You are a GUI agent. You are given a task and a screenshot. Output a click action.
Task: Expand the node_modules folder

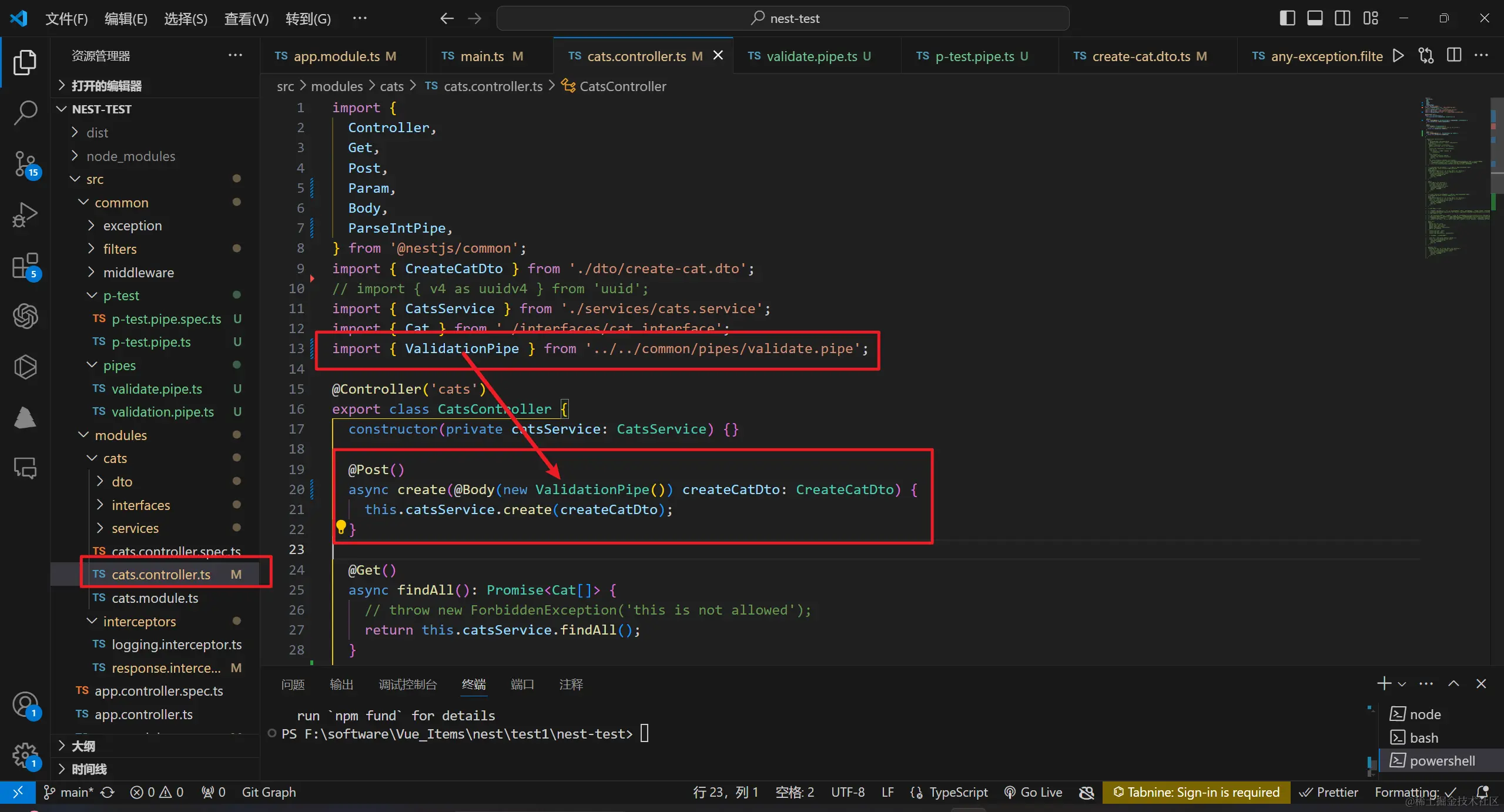(130, 156)
